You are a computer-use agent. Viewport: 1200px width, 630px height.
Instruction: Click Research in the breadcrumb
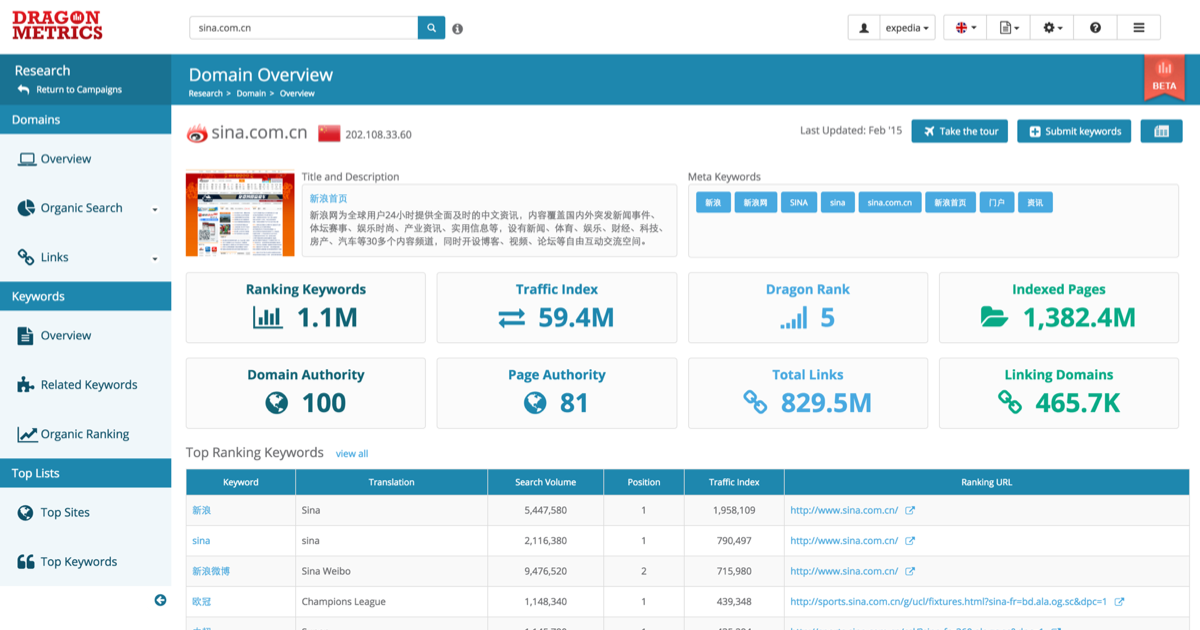coord(205,92)
